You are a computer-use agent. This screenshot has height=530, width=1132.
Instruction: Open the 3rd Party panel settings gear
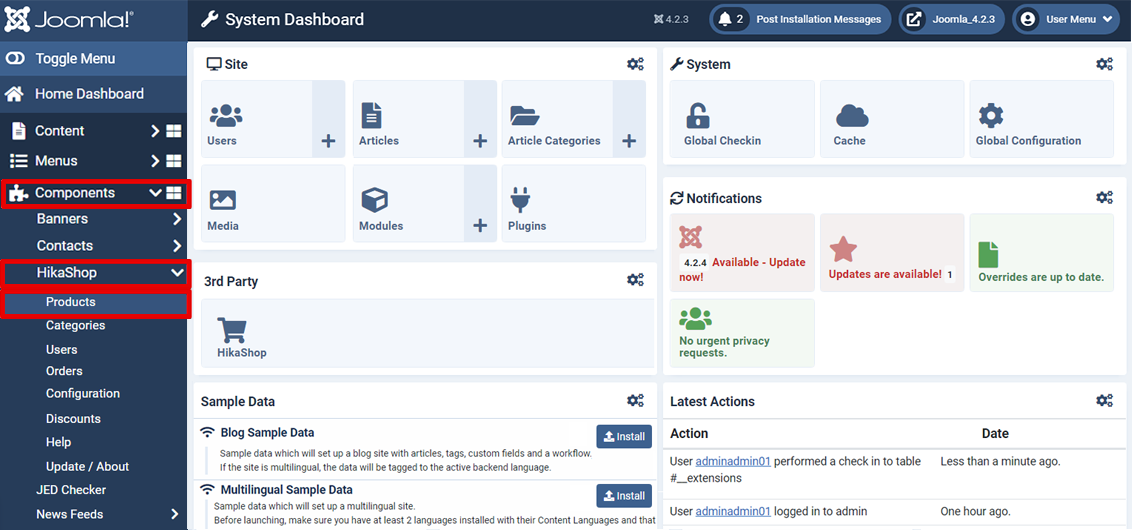click(x=635, y=279)
